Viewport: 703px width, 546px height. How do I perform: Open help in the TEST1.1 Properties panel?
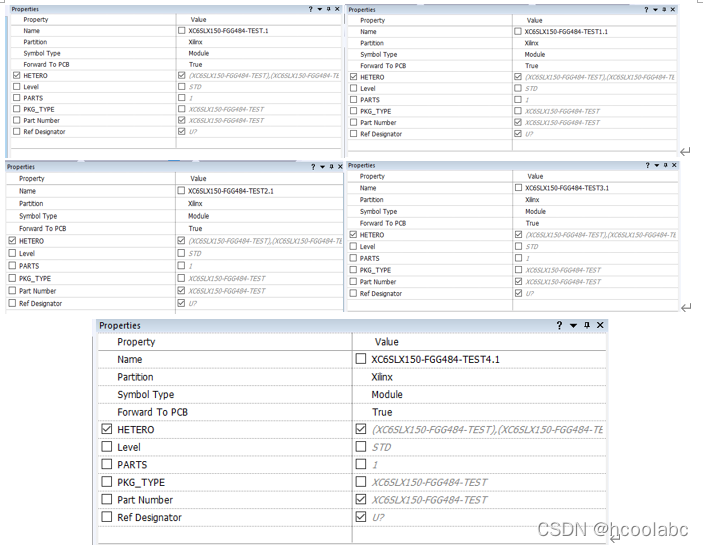[646, 9]
